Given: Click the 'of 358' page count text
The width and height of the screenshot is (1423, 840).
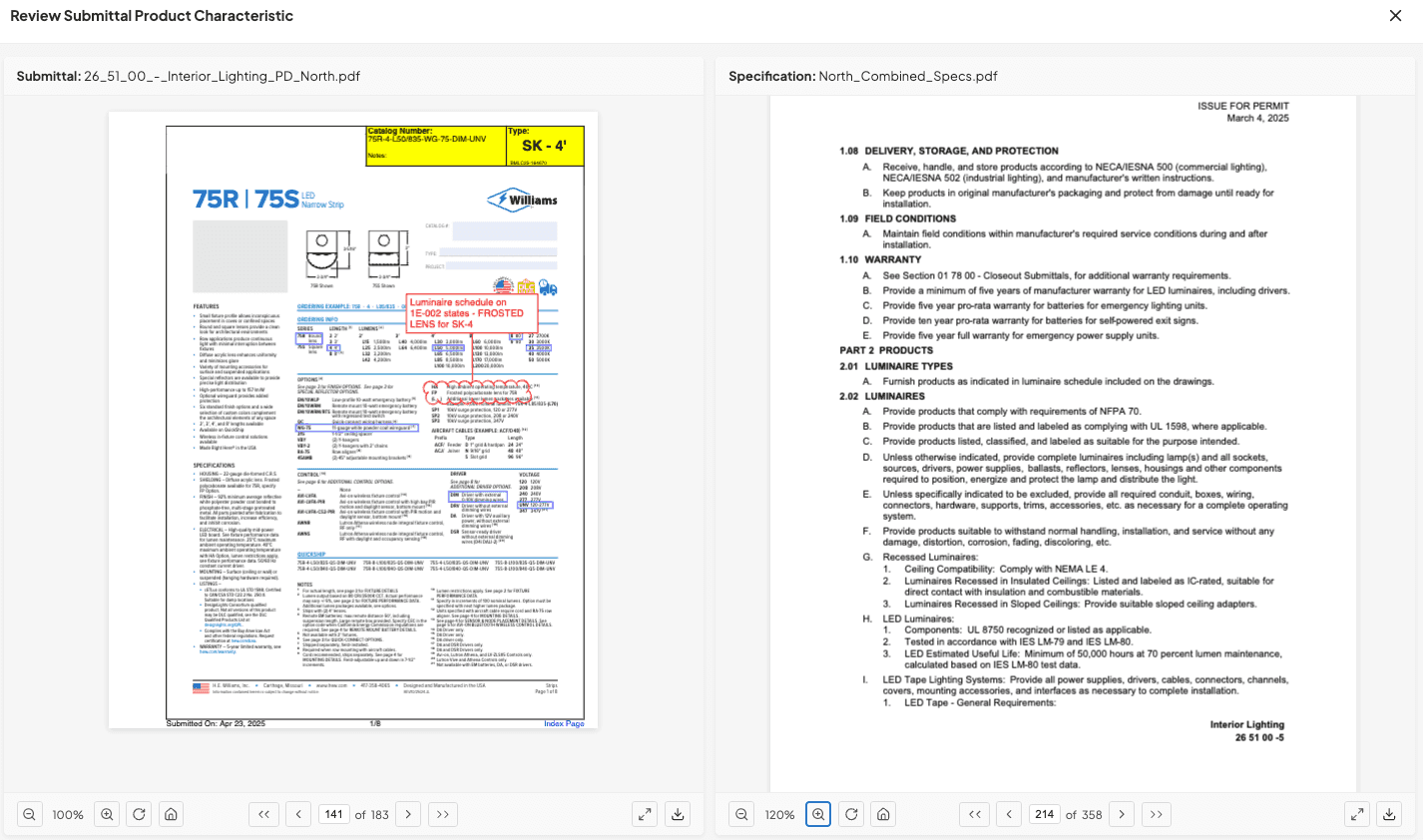Looking at the screenshot, I should click(1084, 815).
